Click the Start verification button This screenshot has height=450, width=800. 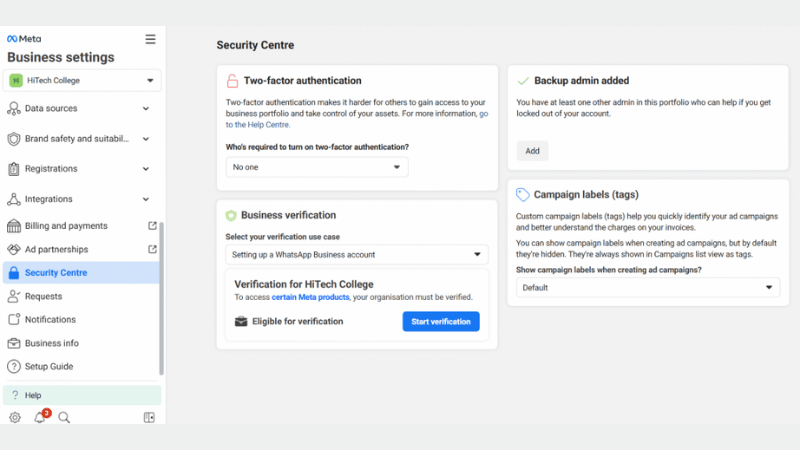tap(441, 321)
